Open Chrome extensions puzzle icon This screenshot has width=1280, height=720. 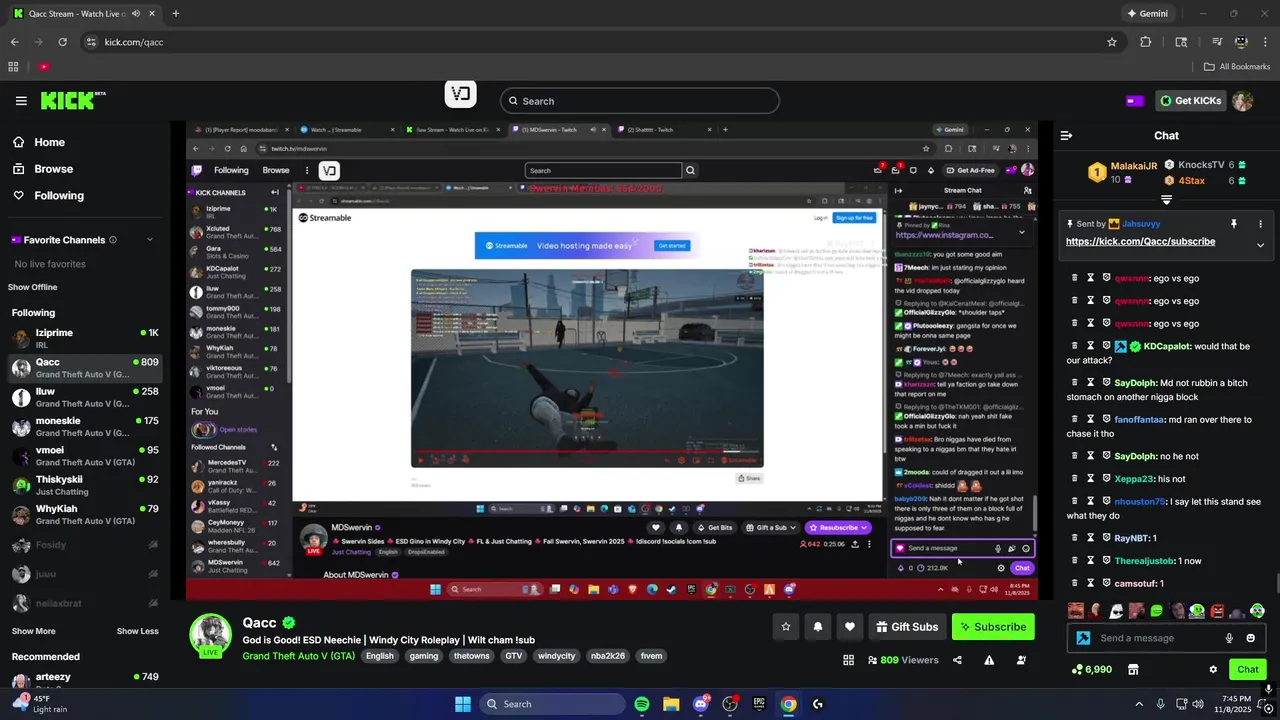tap(1146, 42)
